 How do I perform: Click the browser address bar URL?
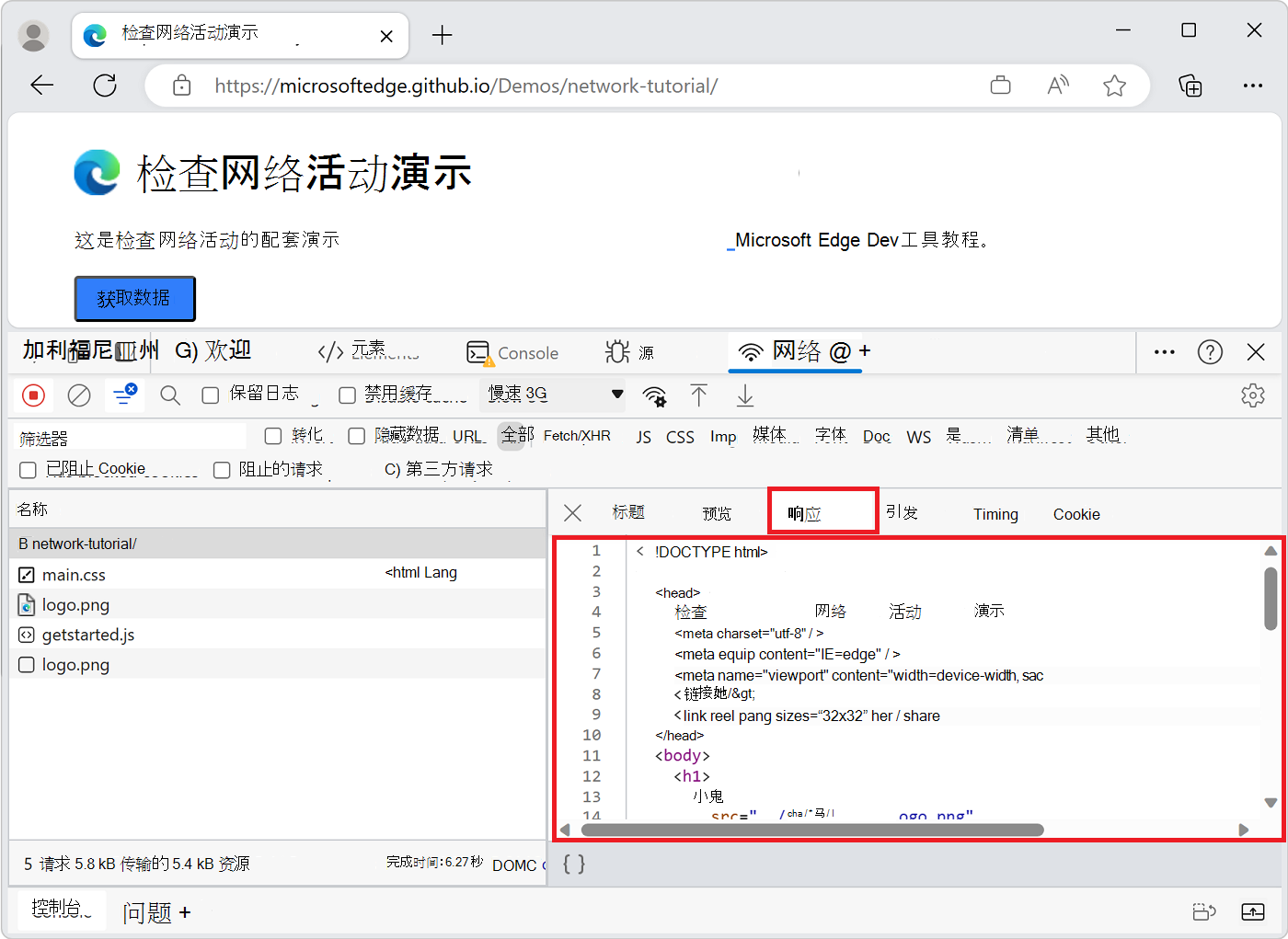click(466, 86)
